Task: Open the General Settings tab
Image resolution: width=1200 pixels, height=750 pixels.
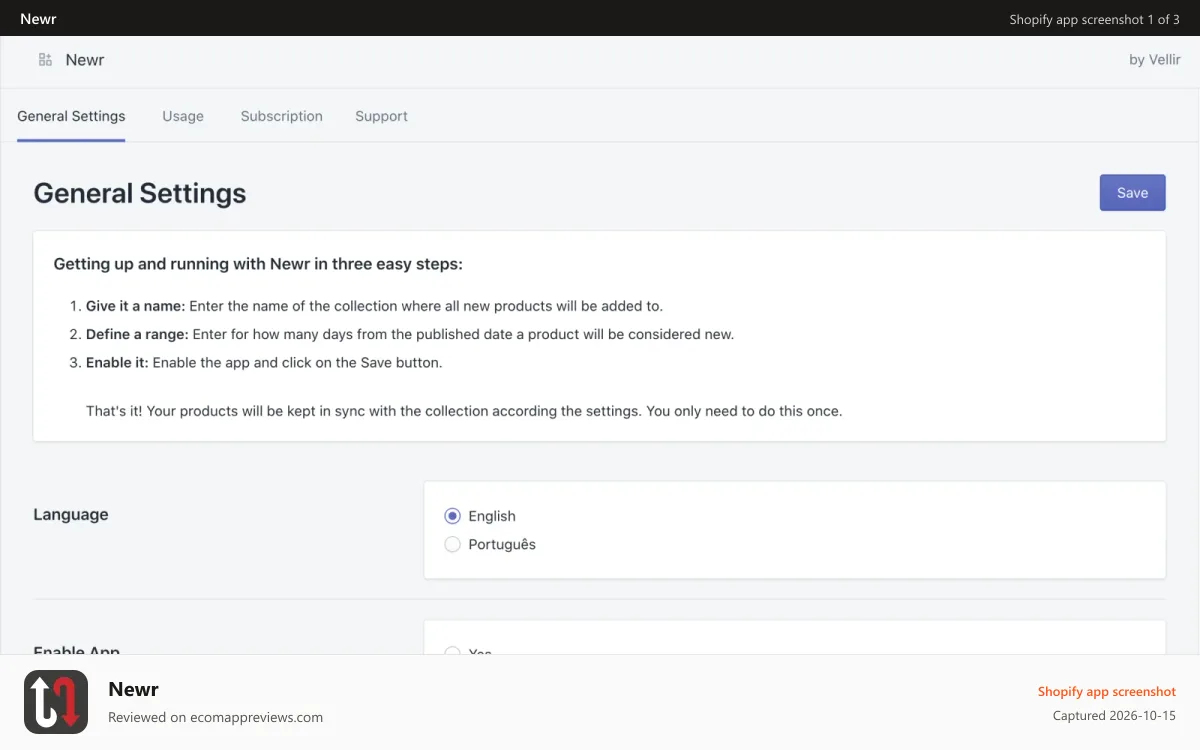Action: (x=71, y=116)
